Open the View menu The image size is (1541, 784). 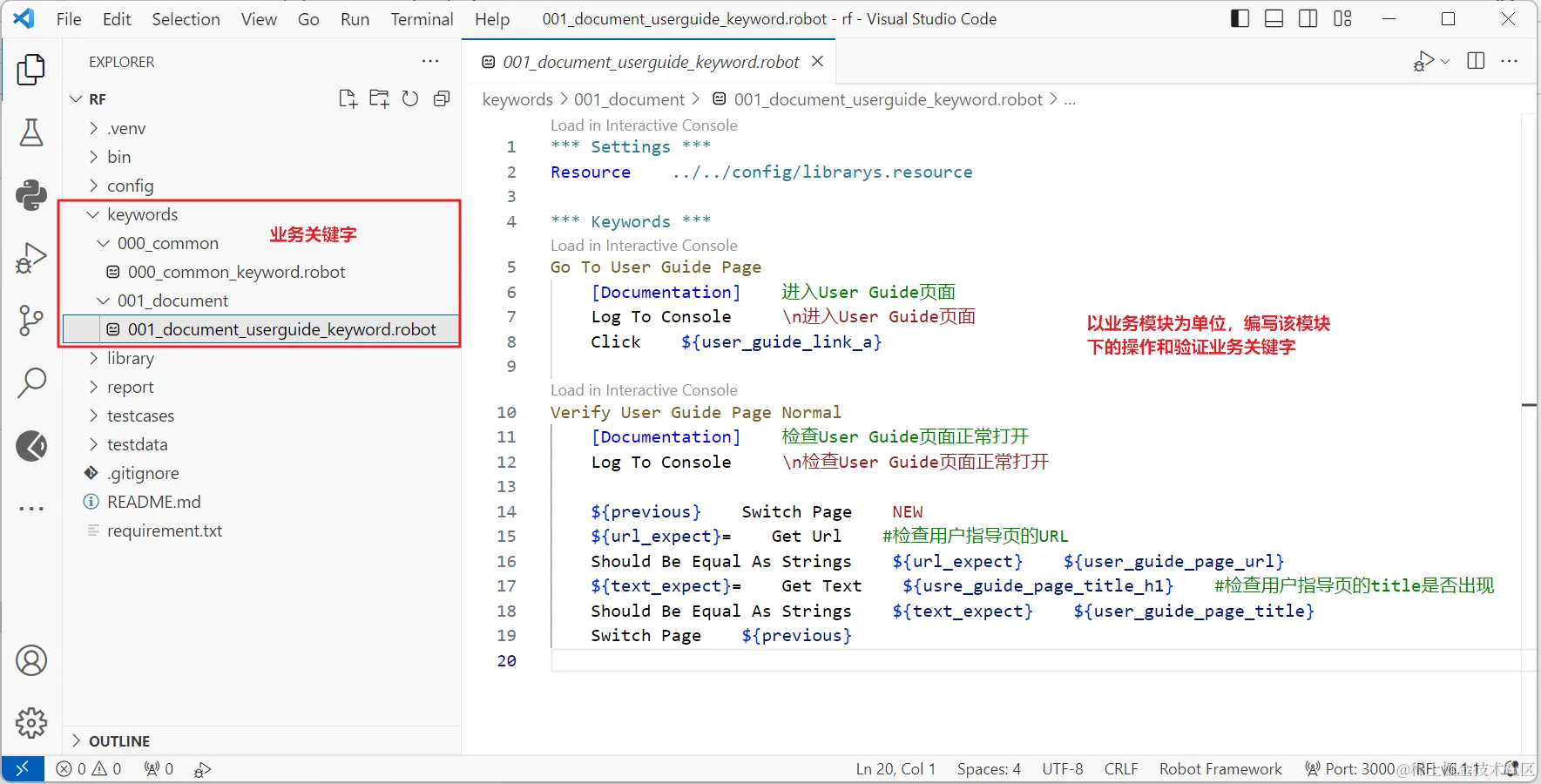click(259, 19)
